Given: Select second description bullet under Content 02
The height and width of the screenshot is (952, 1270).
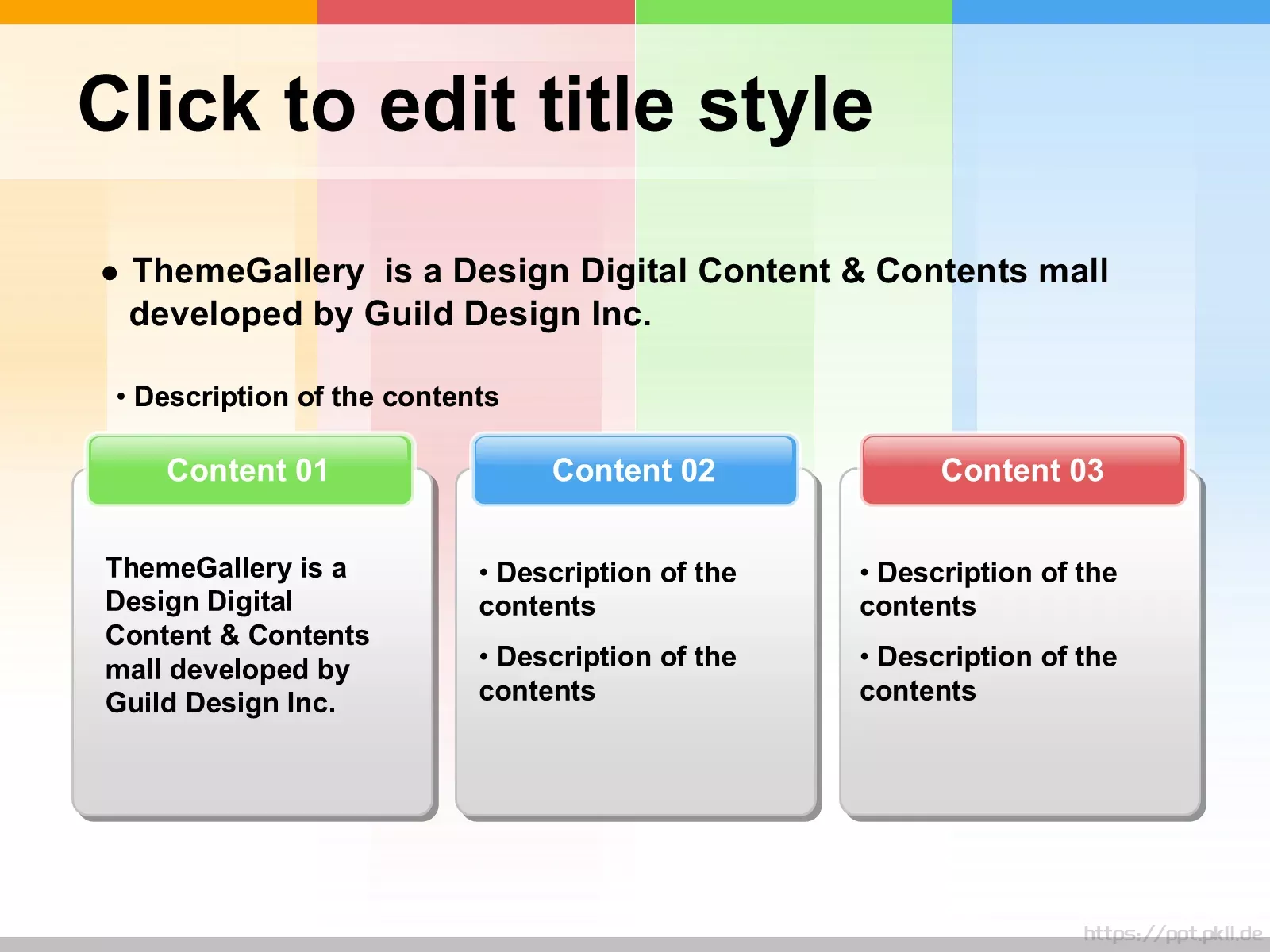Looking at the screenshot, I should click(x=607, y=674).
